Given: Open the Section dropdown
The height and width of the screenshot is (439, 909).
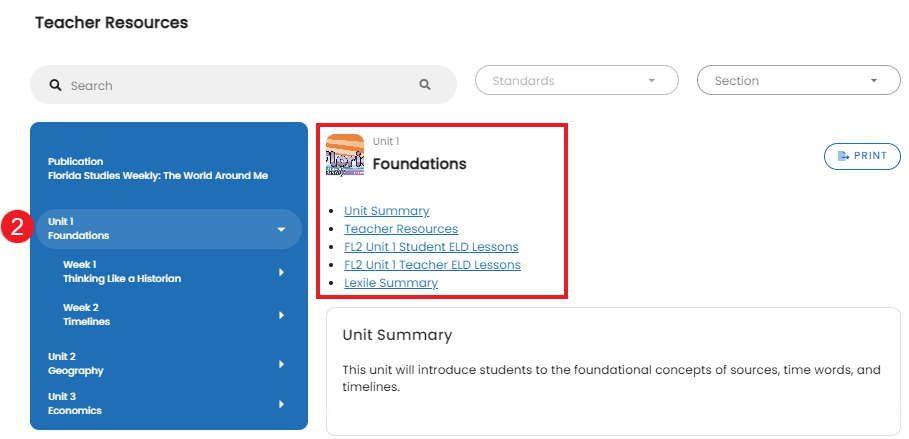Looking at the screenshot, I should pos(799,81).
